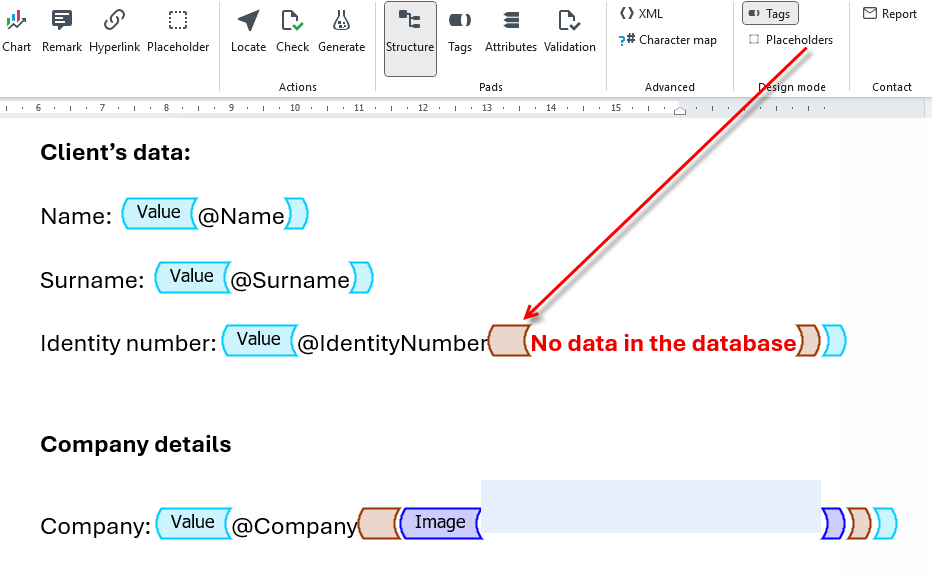Viewport: 932px width, 577px height.
Task: Show the Validation pad
Action: click(569, 31)
